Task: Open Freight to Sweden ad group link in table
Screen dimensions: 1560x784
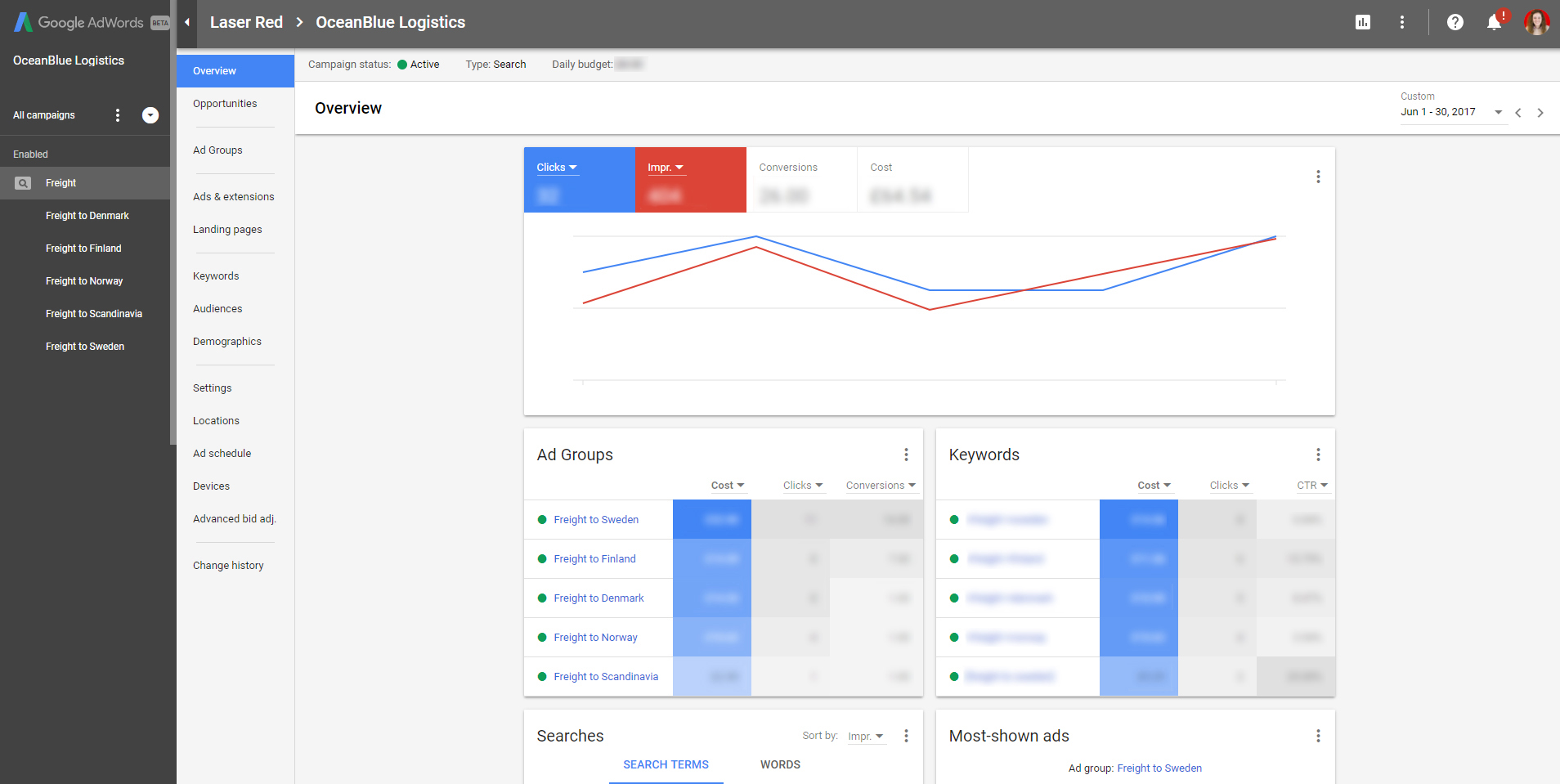Action: 596,520
